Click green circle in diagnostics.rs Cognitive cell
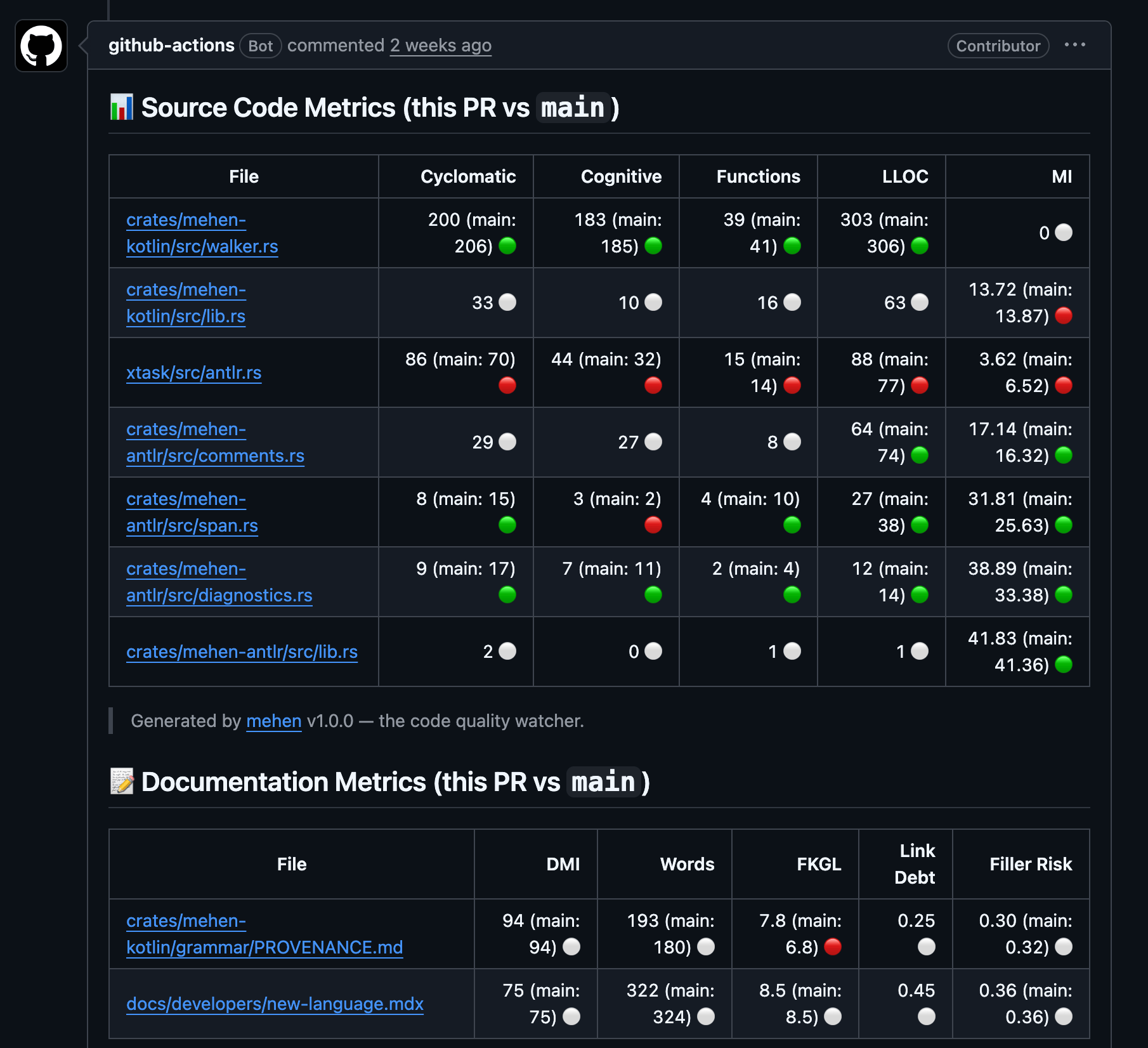1148x1048 pixels. [653, 594]
